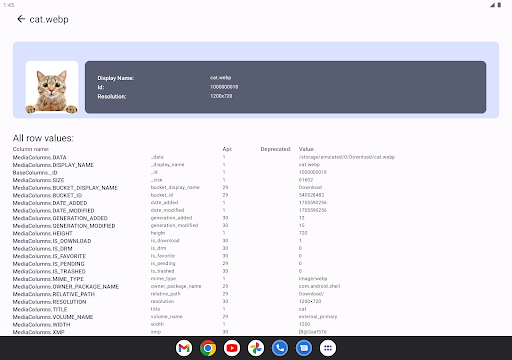This screenshot has width=512, height=360.
Task: Select the MediaColumns.IS_DOWNLOAD row label
Action: 52,241
